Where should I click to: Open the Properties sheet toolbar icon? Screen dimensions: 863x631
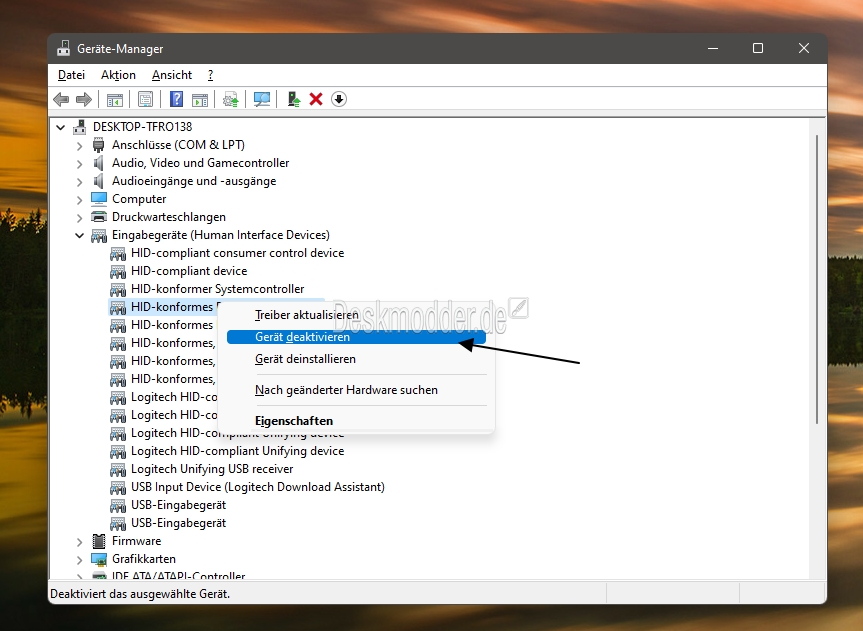tap(145, 100)
